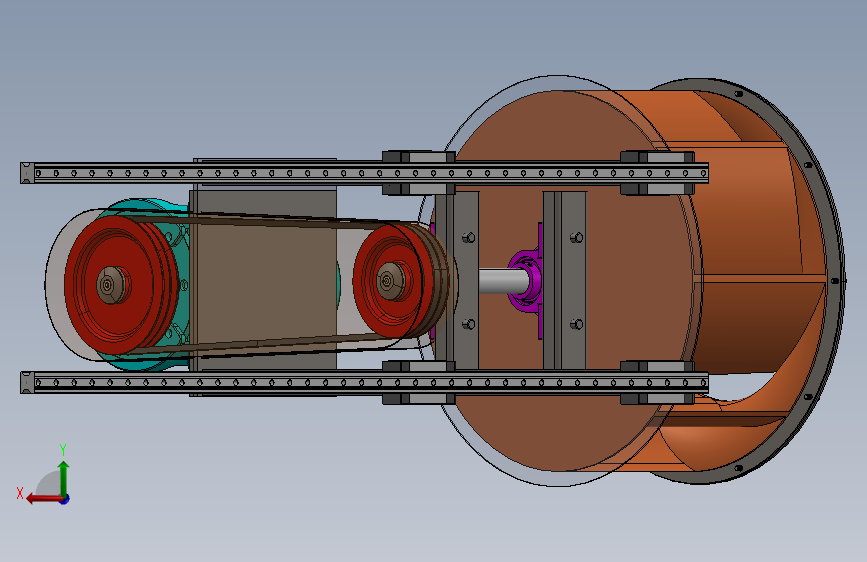
Task: Click the green Y label of the triad
Action: (x=63, y=449)
